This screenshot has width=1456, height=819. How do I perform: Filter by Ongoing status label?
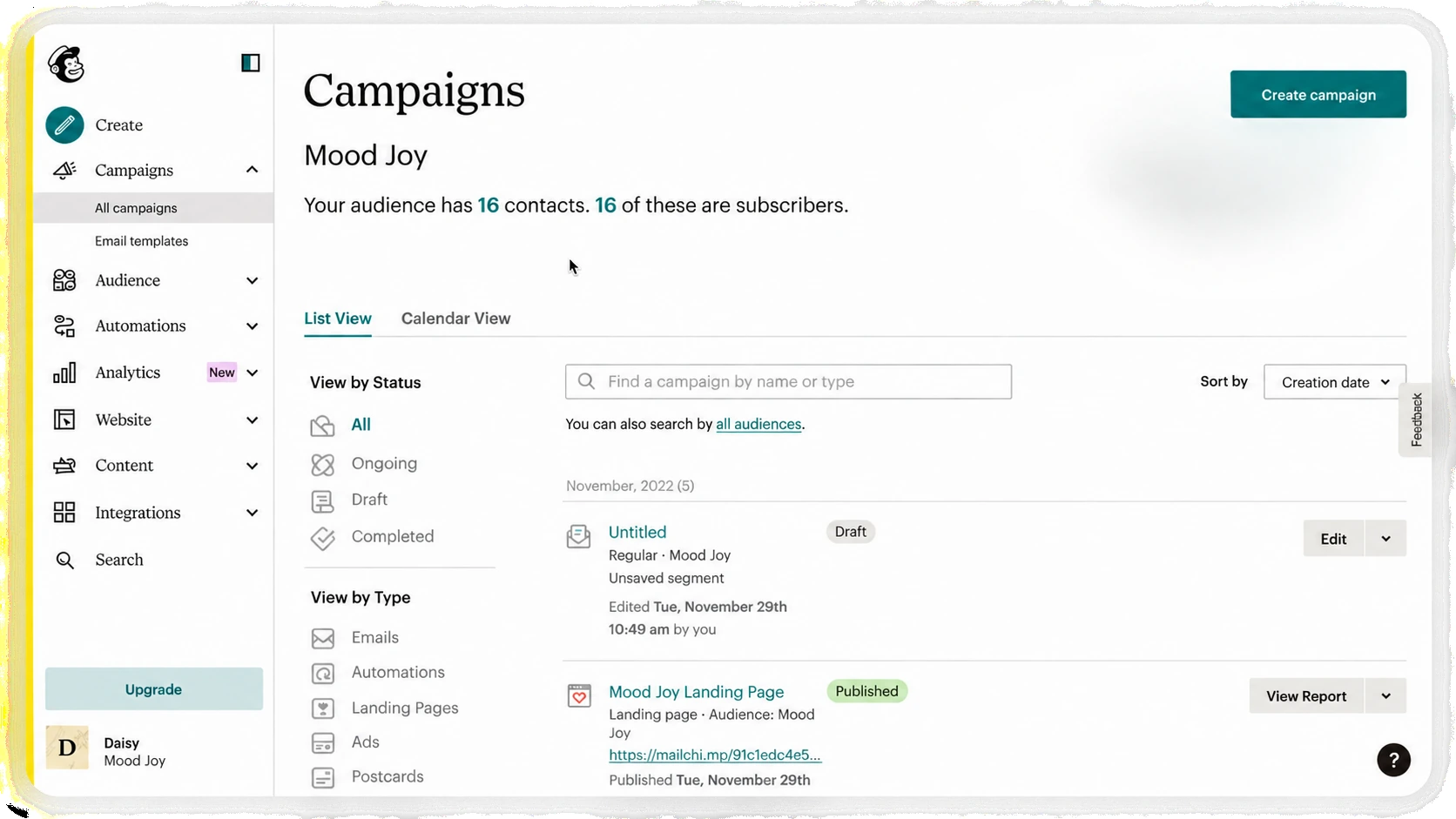click(384, 464)
